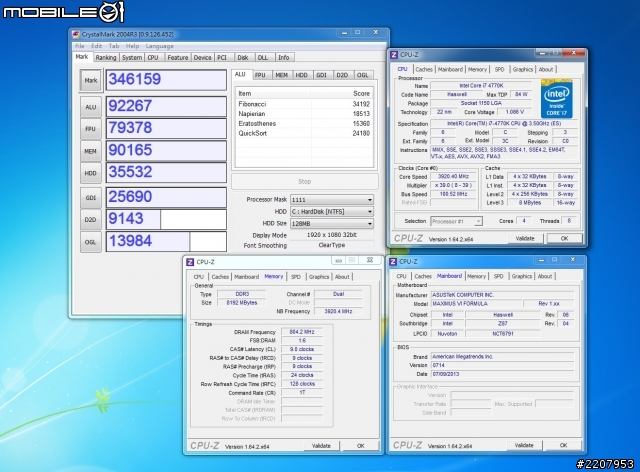Click the Core Speed value field
Screen dimensions: 640x472
pos(453,176)
